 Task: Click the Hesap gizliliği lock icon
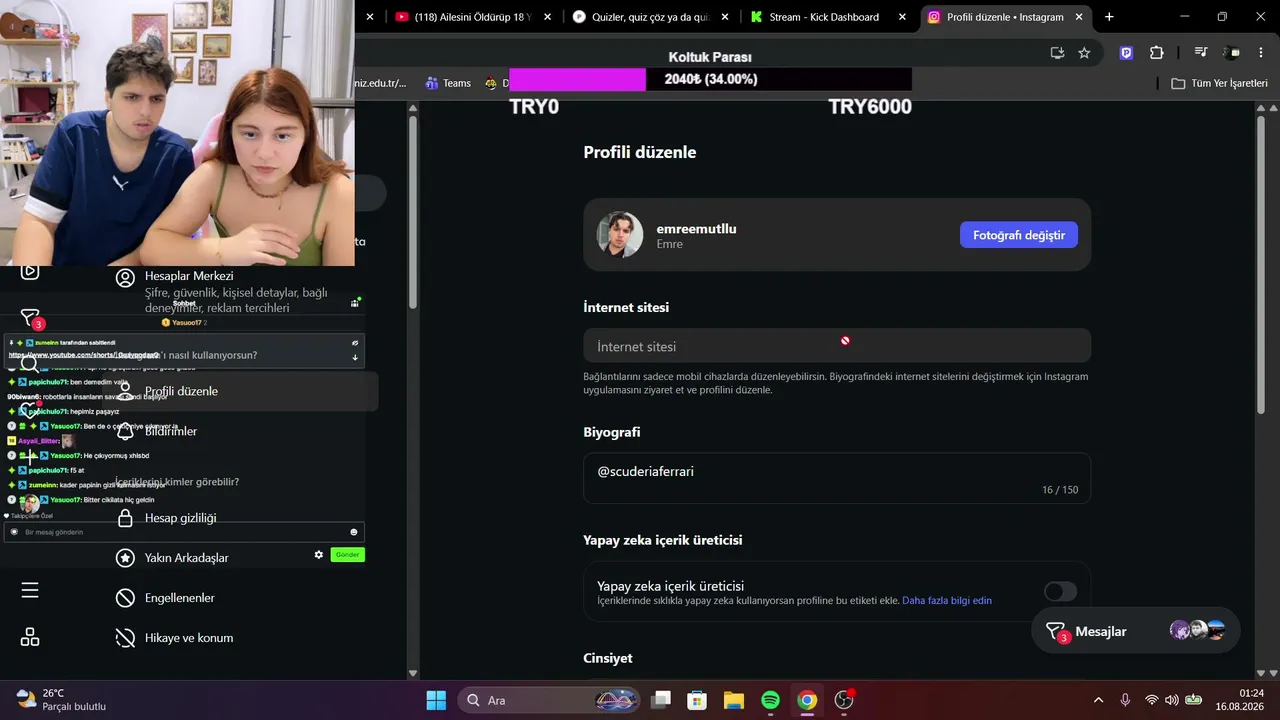click(x=125, y=518)
